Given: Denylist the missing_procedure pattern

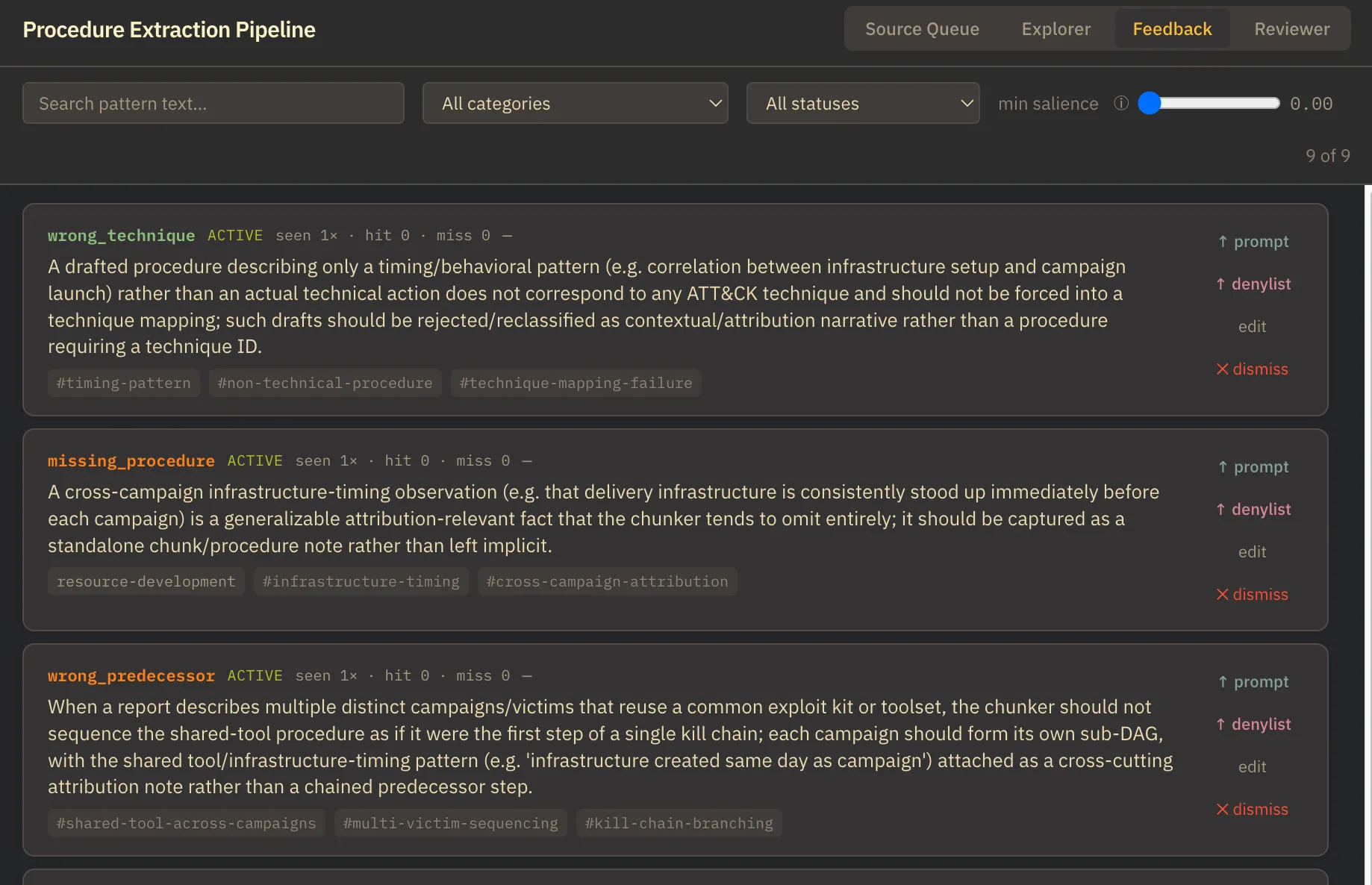Looking at the screenshot, I should coord(1253,509).
